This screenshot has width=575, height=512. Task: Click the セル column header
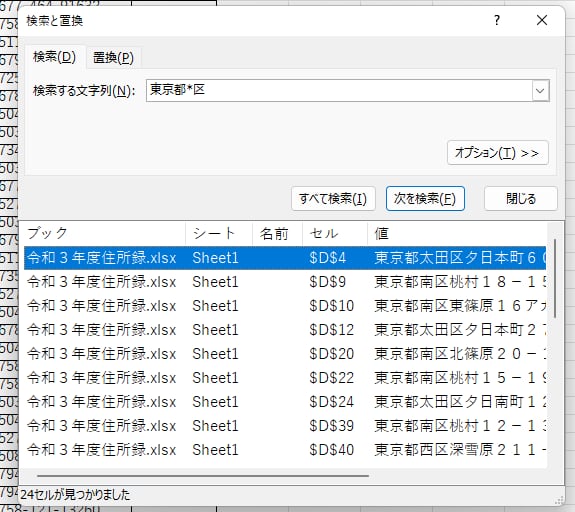pos(335,233)
